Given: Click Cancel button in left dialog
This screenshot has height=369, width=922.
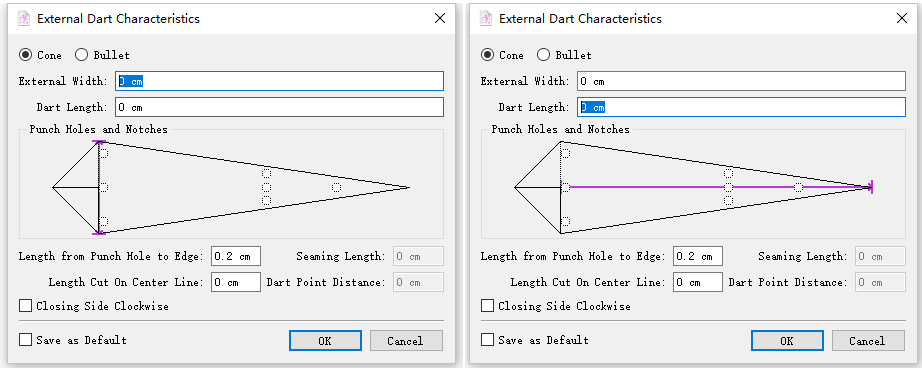Looking at the screenshot, I should coord(406,341).
